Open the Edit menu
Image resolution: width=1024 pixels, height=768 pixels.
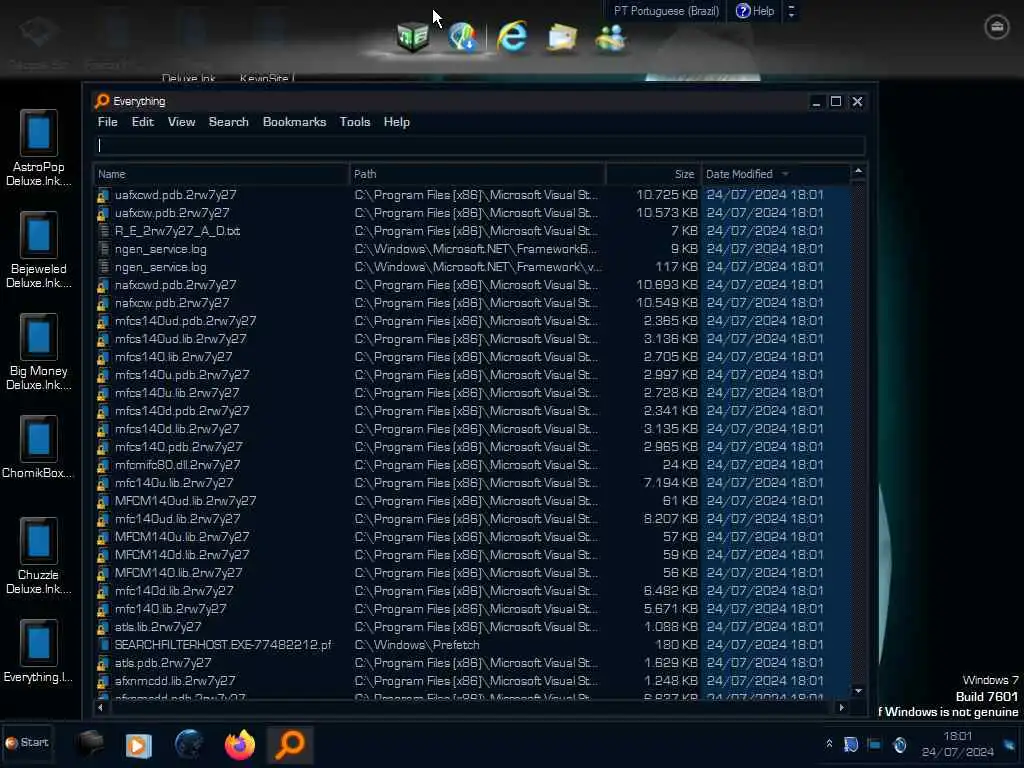[x=142, y=122]
